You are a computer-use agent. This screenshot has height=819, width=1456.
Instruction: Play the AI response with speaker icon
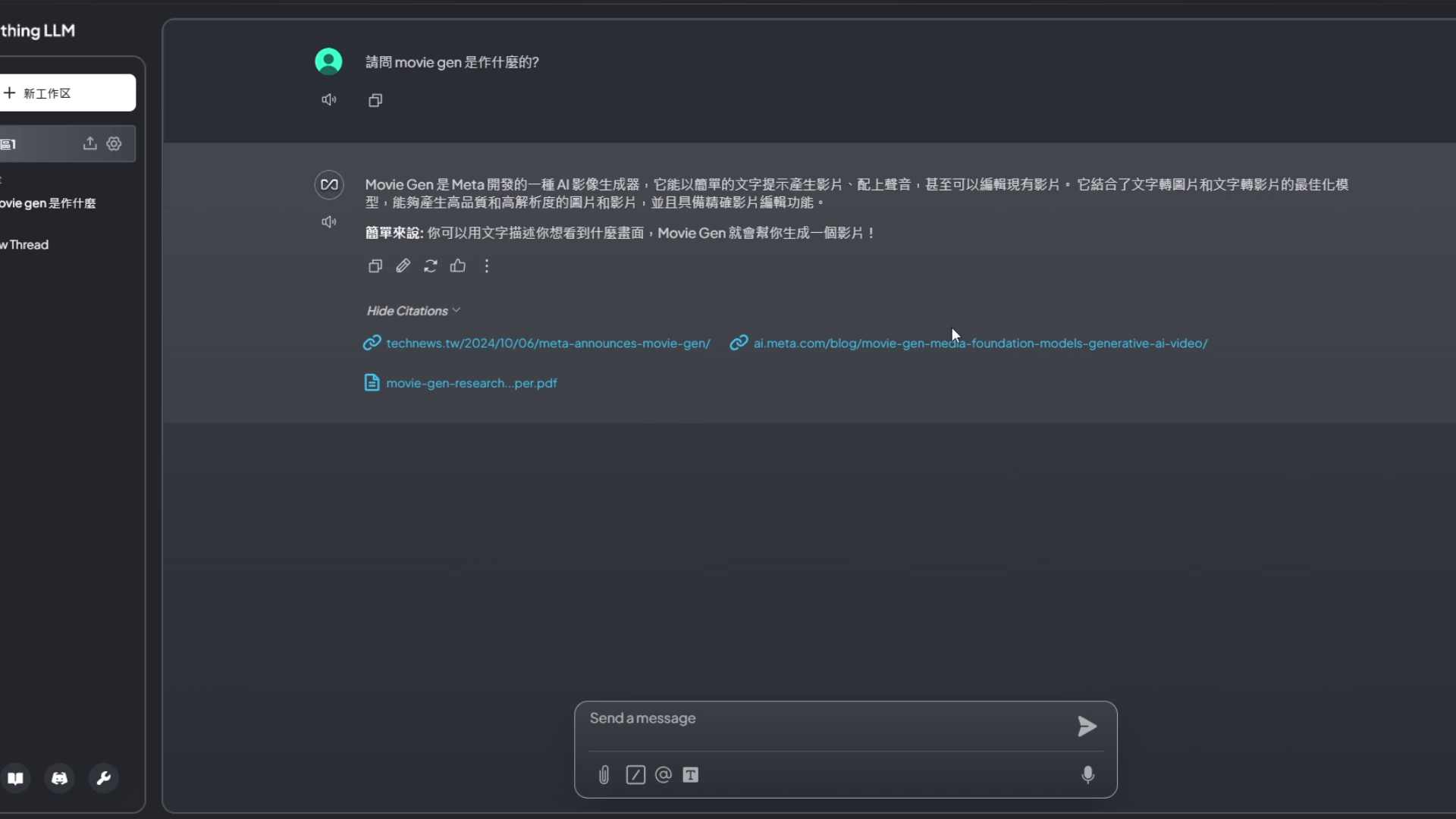click(x=329, y=221)
